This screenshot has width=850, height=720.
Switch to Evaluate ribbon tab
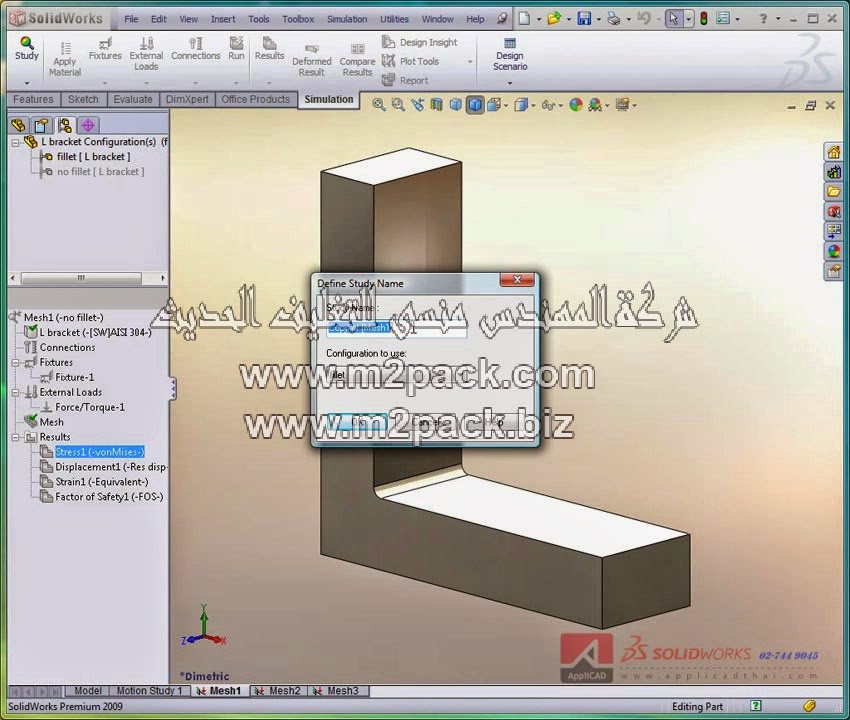133,99
